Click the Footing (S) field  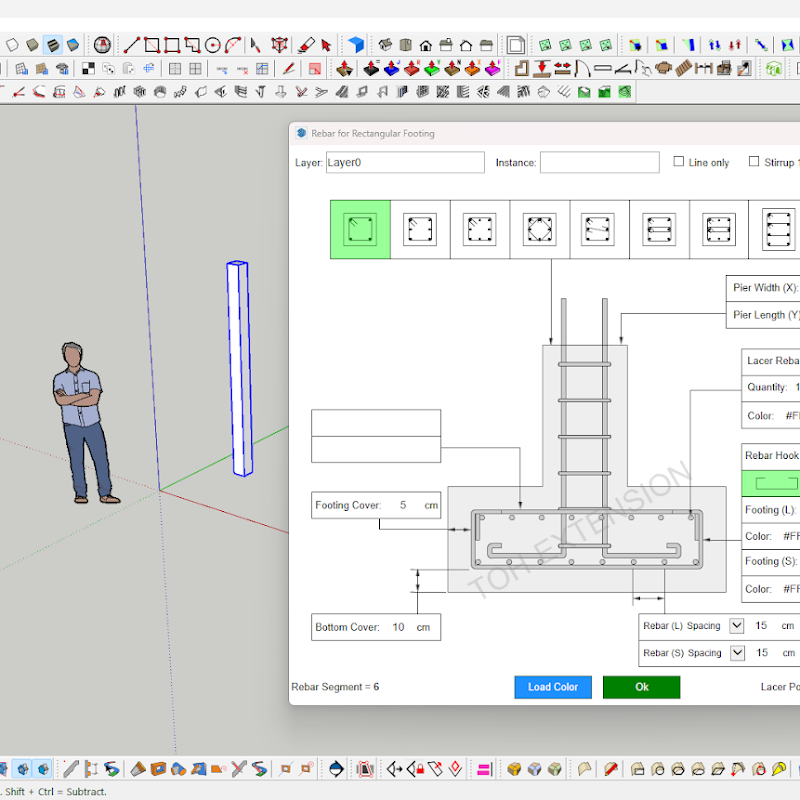(x=770, y=561)
